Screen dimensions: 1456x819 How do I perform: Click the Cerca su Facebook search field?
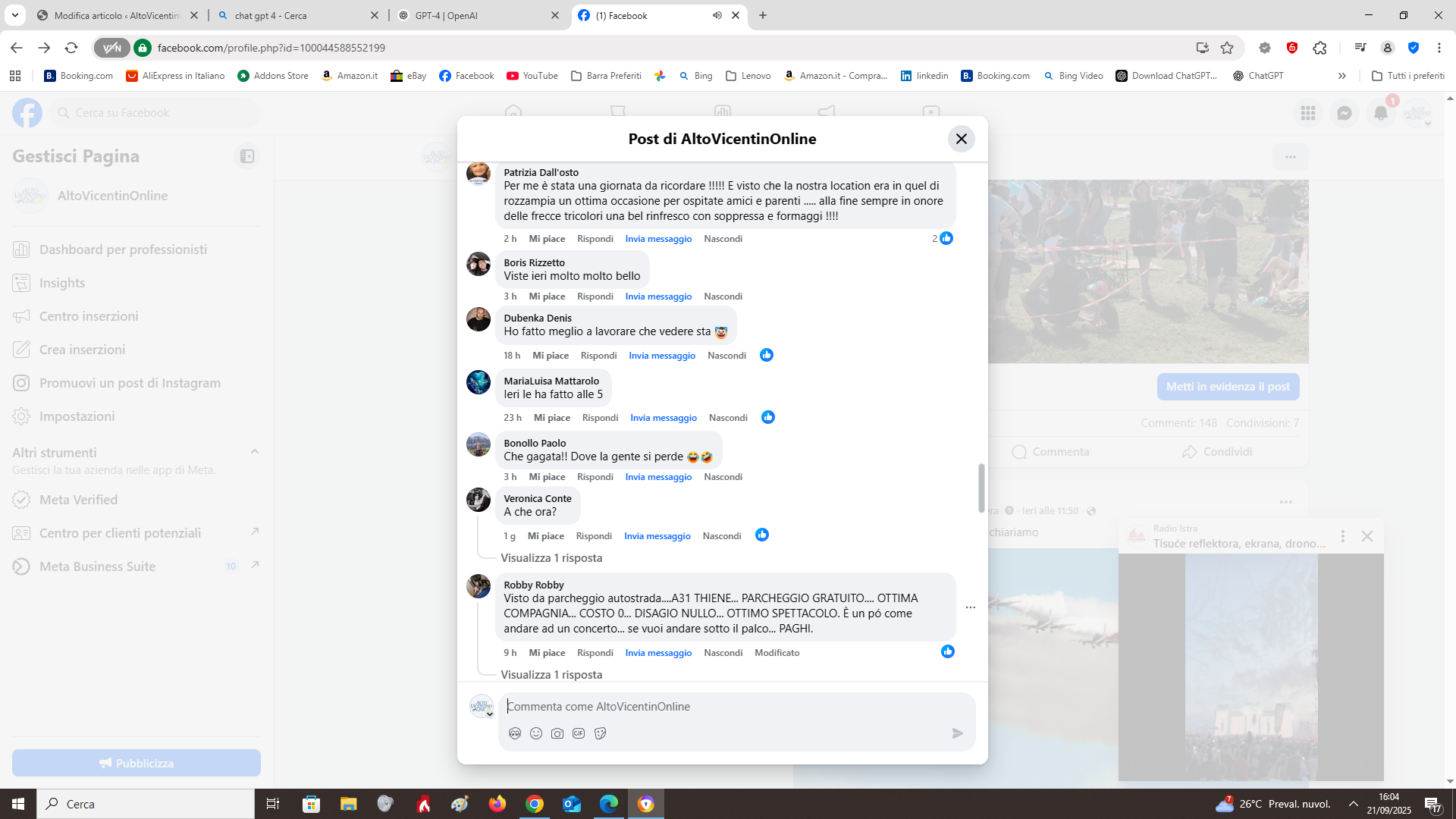[155, 113]
